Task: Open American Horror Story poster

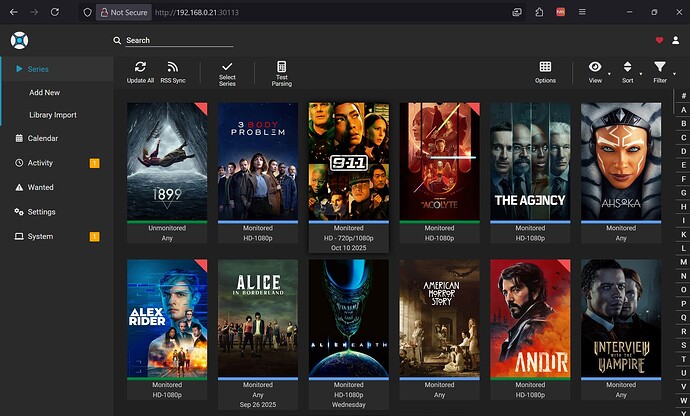Action: click(440, 318)
